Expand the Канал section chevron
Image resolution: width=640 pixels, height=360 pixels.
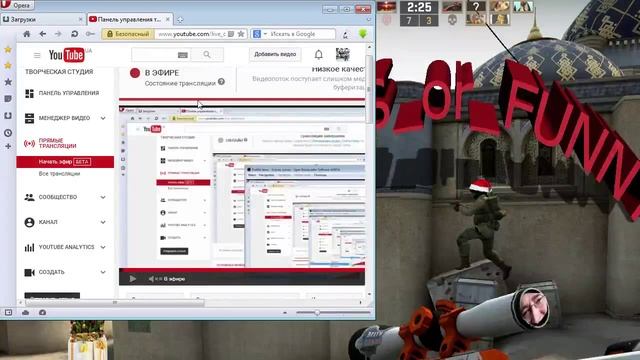pyautogui.click(x=103, y=222)
